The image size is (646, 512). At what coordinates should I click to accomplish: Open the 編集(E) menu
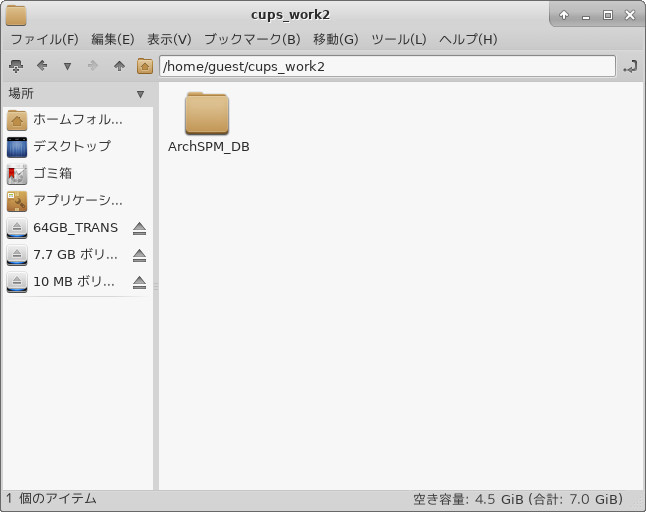[113, 39]
